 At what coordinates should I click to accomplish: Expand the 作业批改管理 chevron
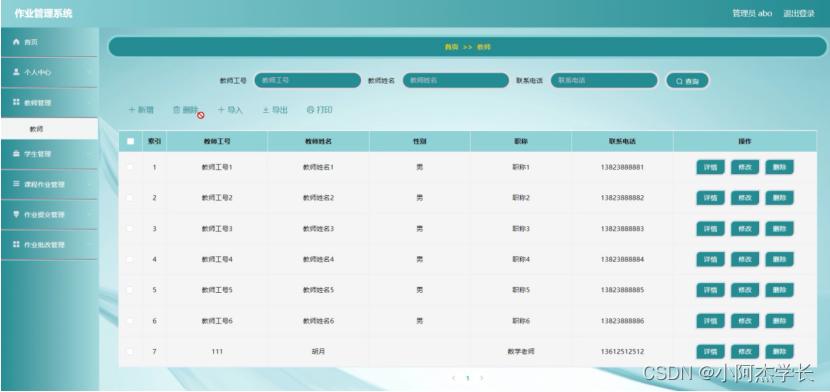click(x=89, y=244)
